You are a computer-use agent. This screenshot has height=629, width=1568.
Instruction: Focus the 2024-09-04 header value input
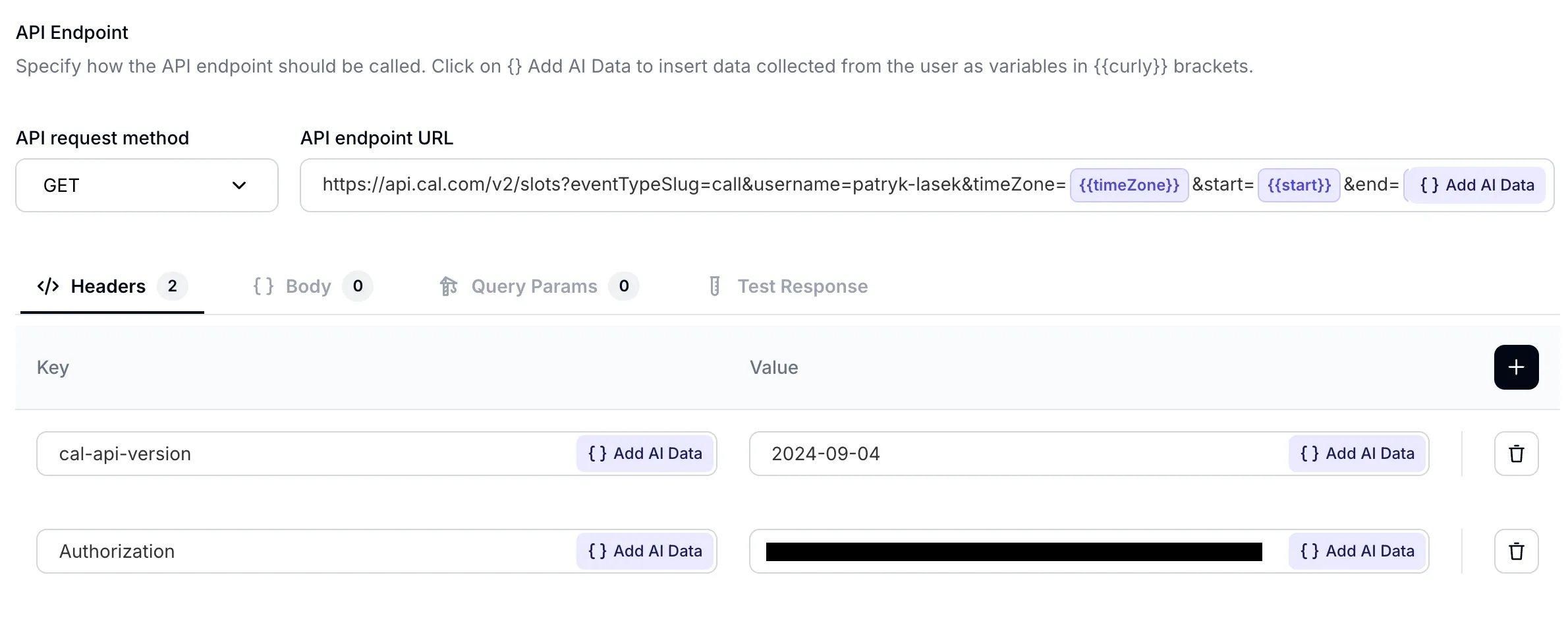pos(1015,454)
